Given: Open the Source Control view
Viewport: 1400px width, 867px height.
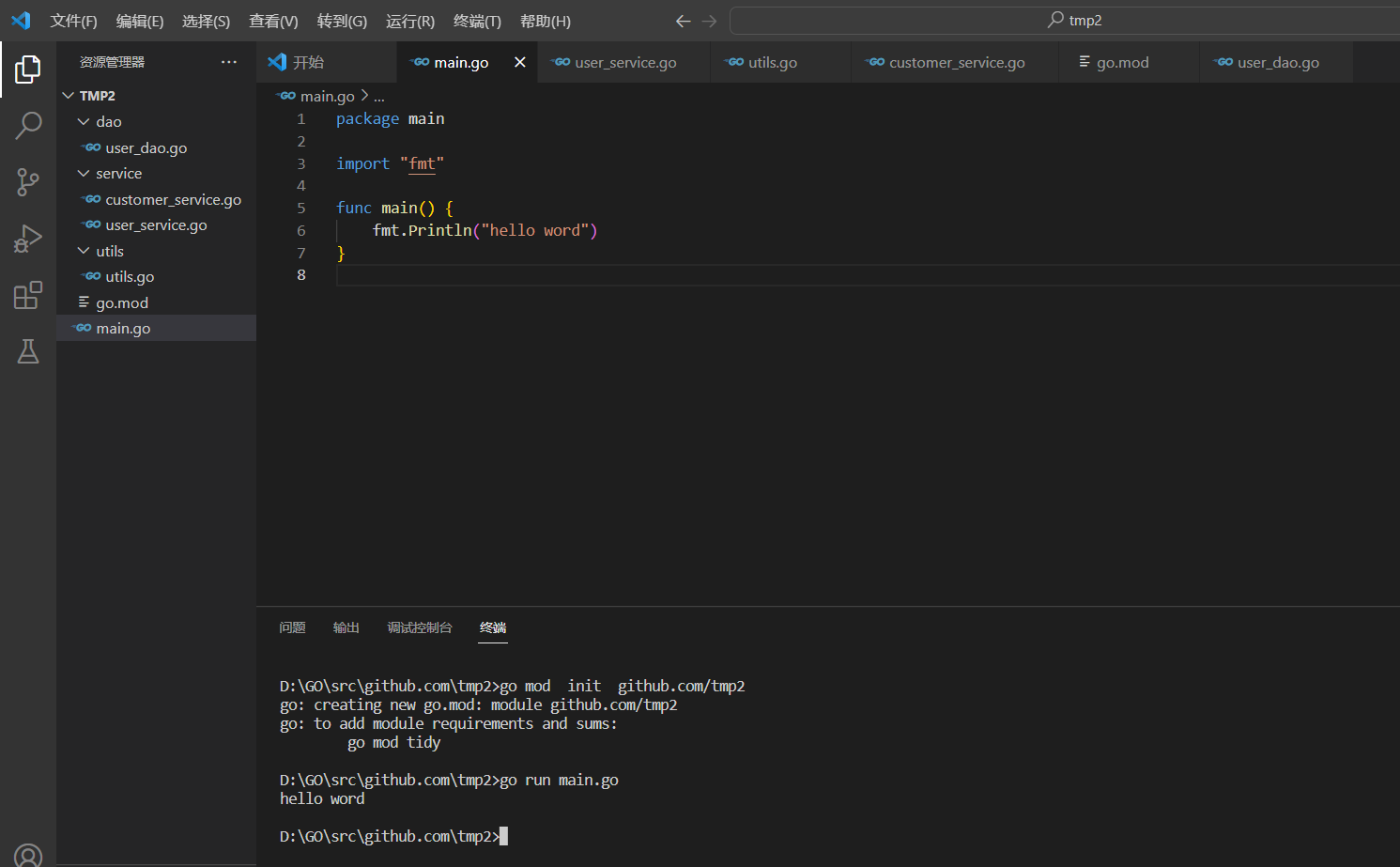Looking at the screenshot, I should pyautogui.click(x=28, y=182).
